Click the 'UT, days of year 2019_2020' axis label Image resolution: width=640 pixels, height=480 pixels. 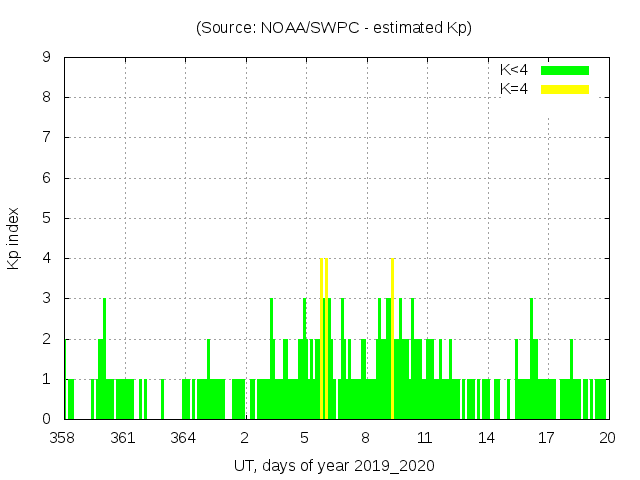coord(334,466)
